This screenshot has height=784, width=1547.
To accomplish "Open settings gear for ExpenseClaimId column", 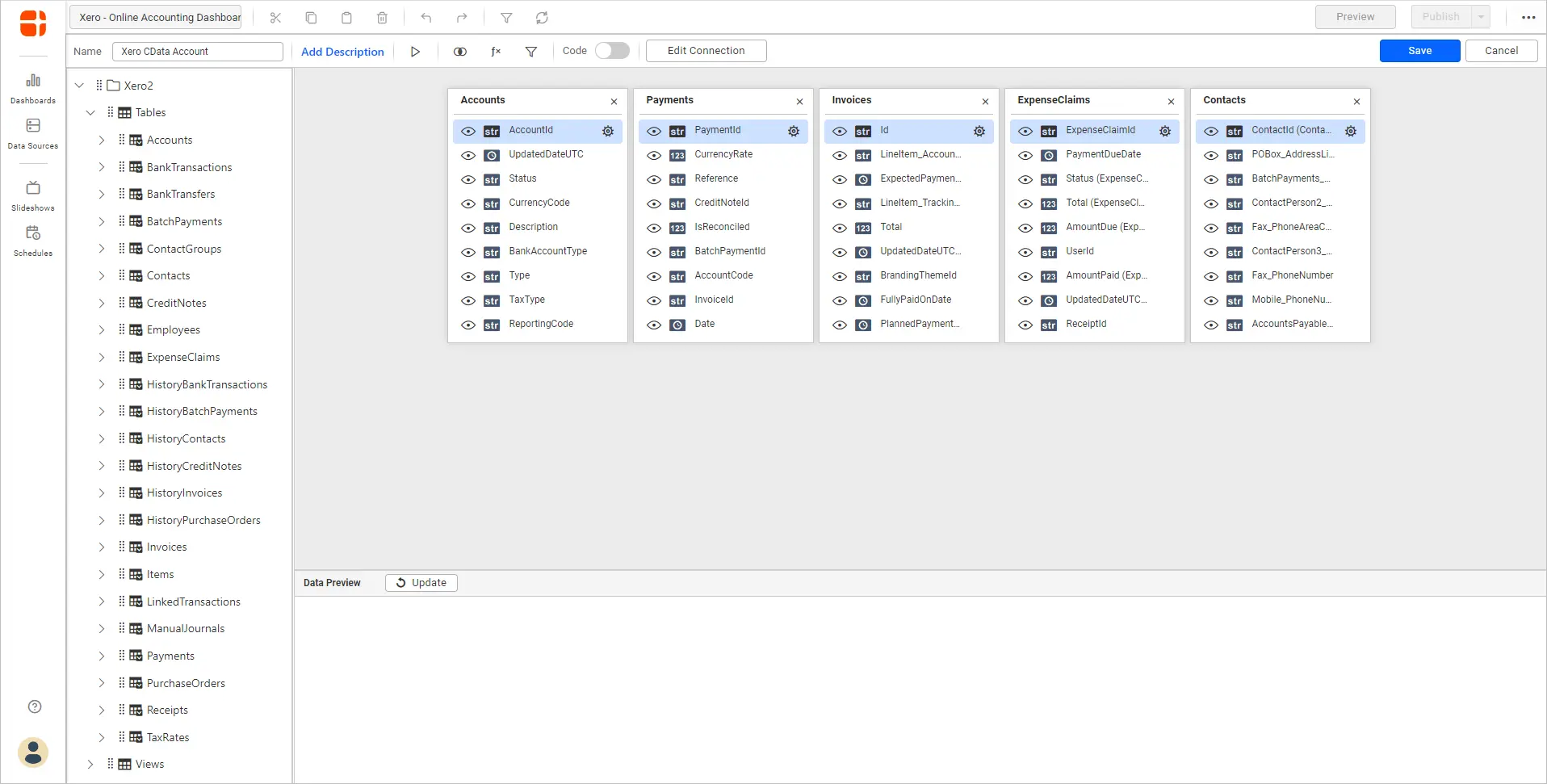I will click(x=1165, y=131).
